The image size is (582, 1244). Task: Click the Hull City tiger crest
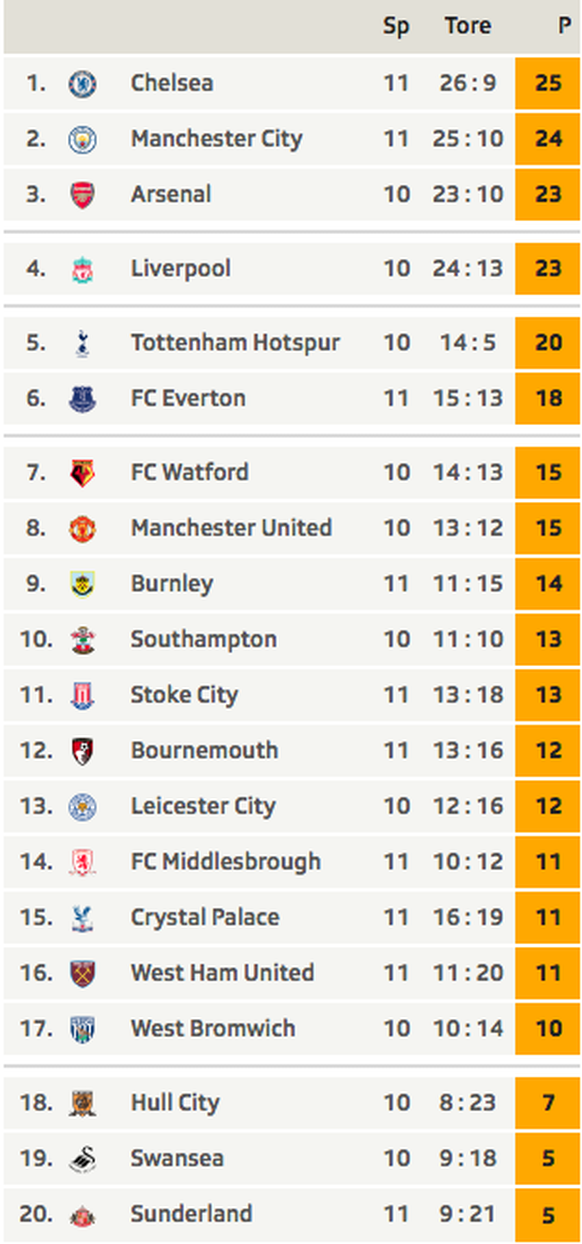(x=82, y=1103)
